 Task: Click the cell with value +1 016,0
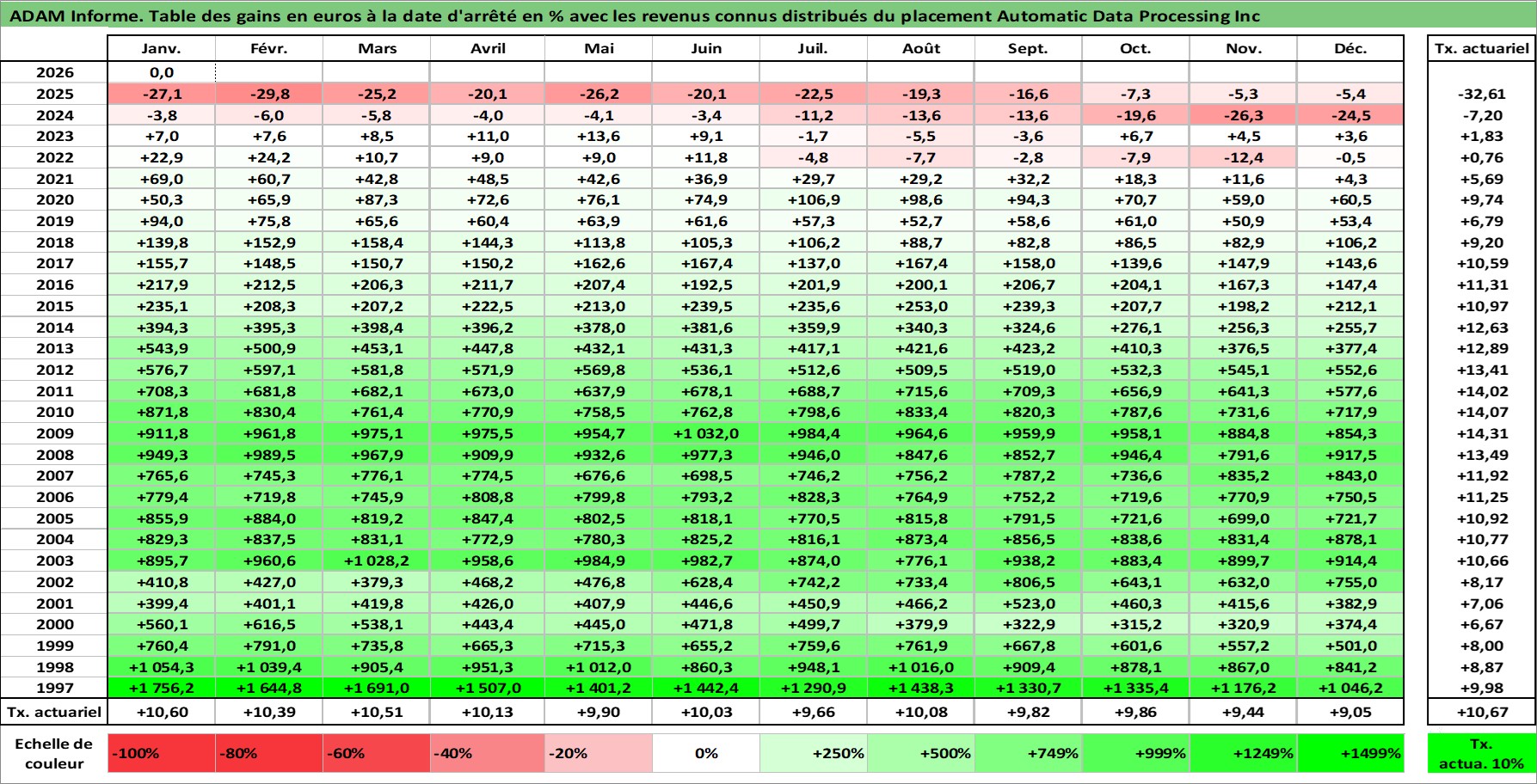click(x=921, y=667)
